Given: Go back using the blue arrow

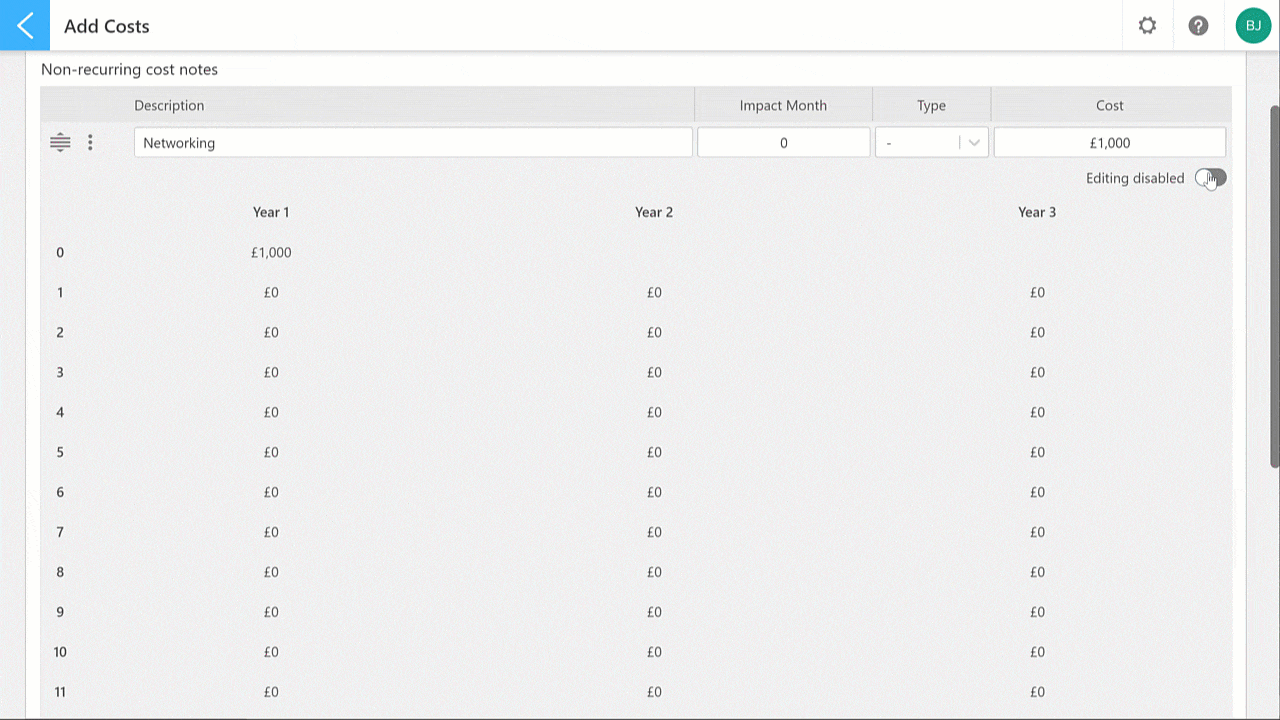Looking at the screenshot, I should 25,25.
